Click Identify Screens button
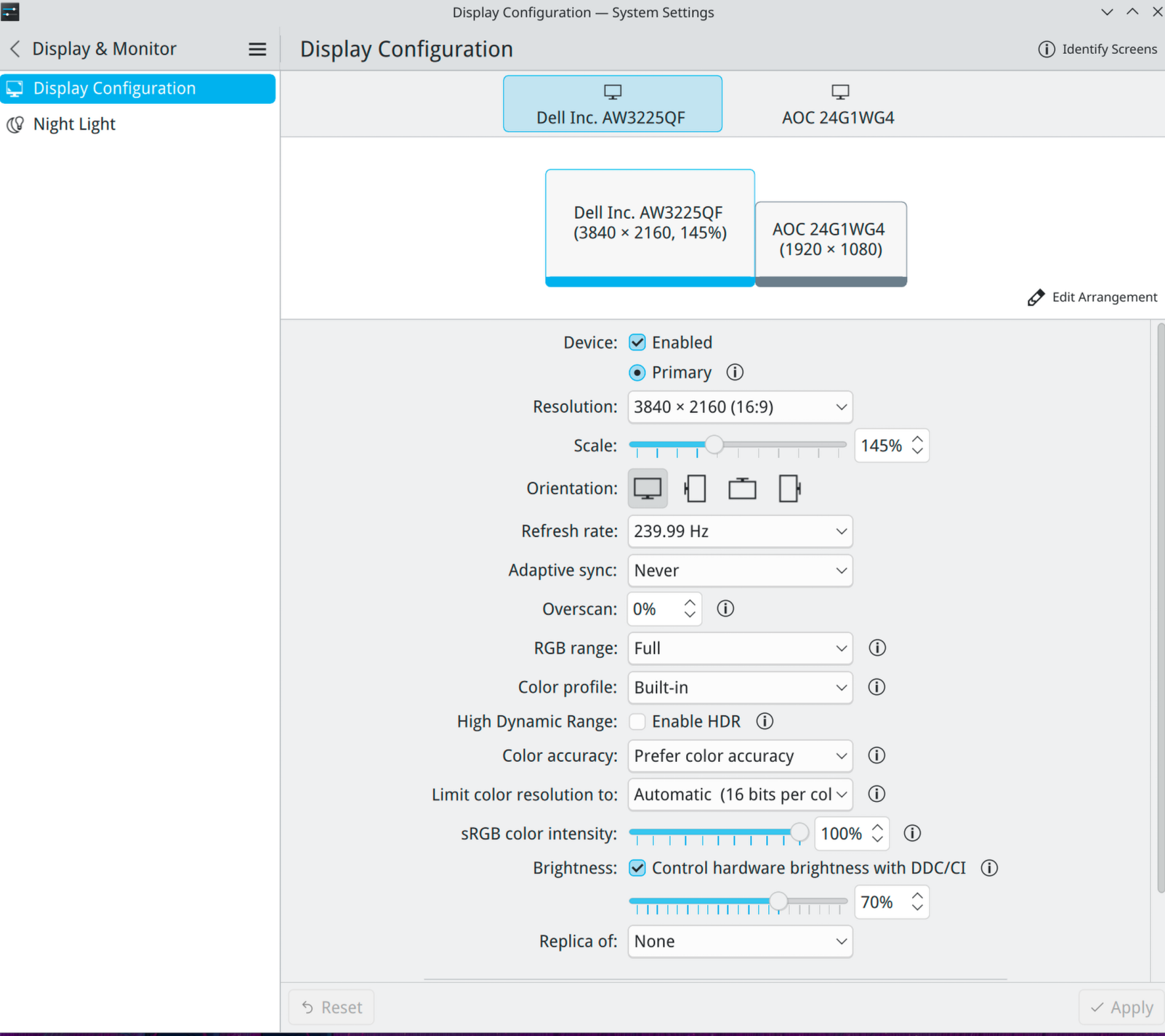Viewport: 1165px width, 1036px height. point(1097,49)
